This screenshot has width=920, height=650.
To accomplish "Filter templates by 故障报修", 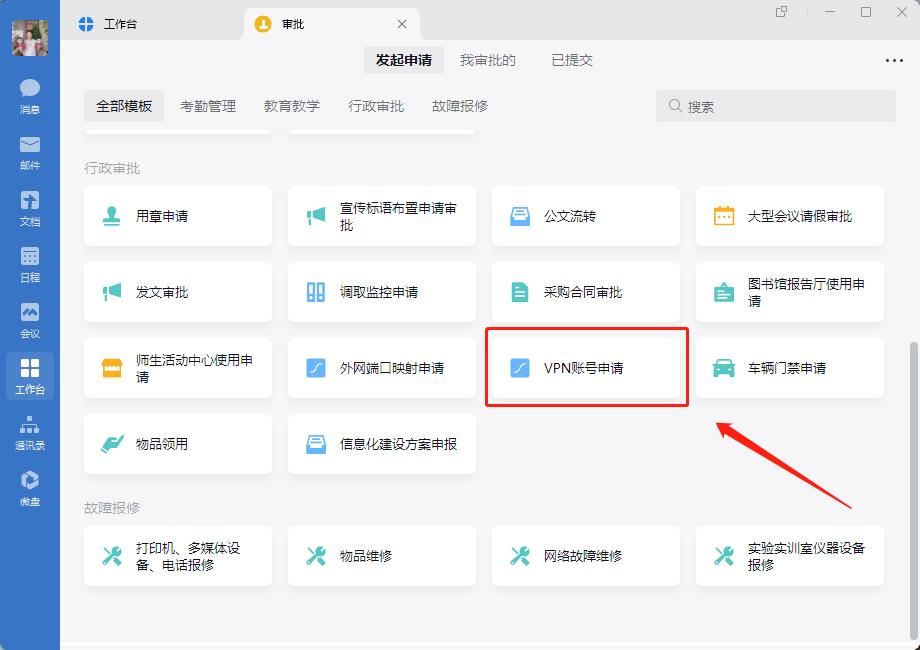I will (x=460, y=106).
